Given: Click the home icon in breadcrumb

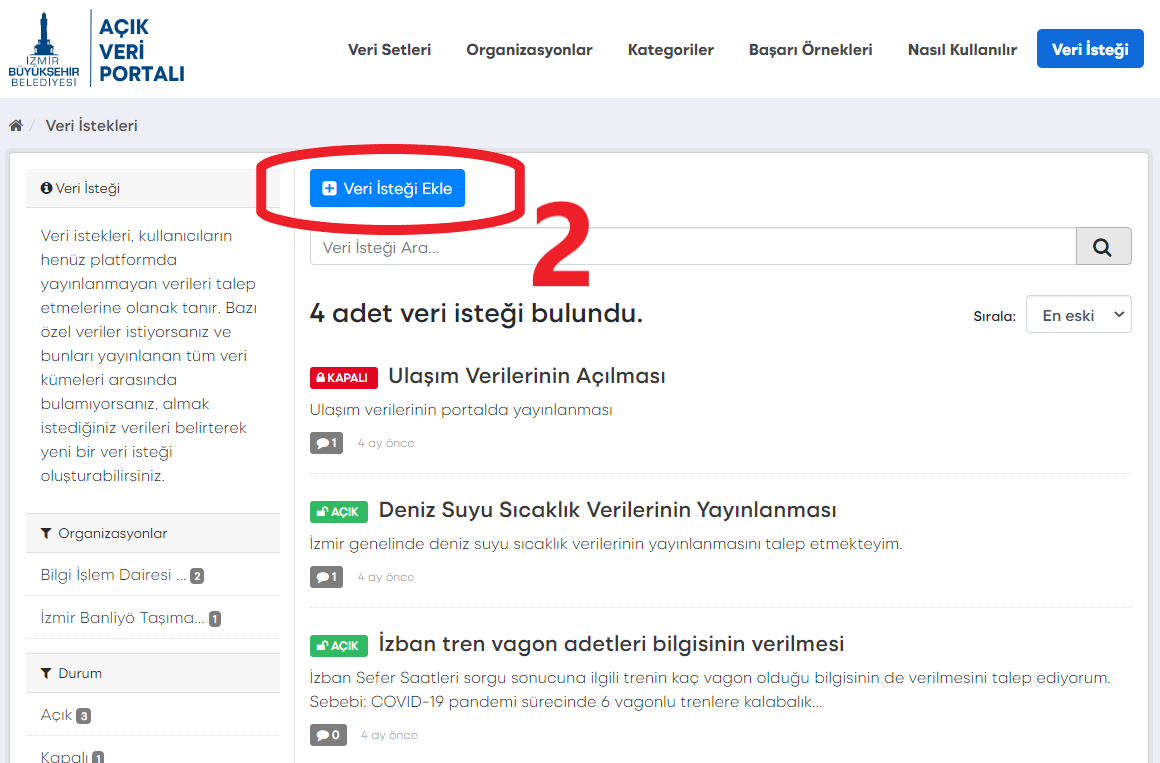Looking at the screenshot, I should point(16,126).
